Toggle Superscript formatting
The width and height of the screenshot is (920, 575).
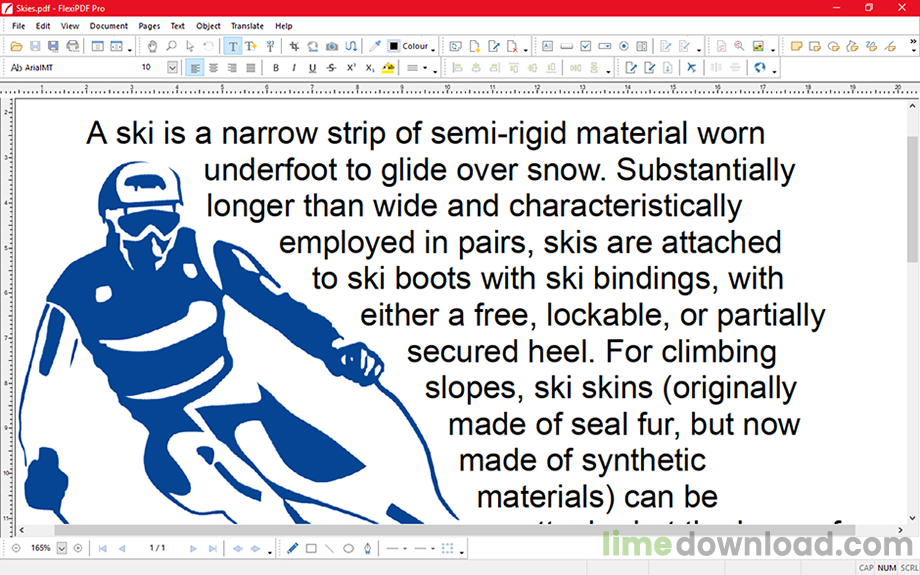click(x=351, y=68)
